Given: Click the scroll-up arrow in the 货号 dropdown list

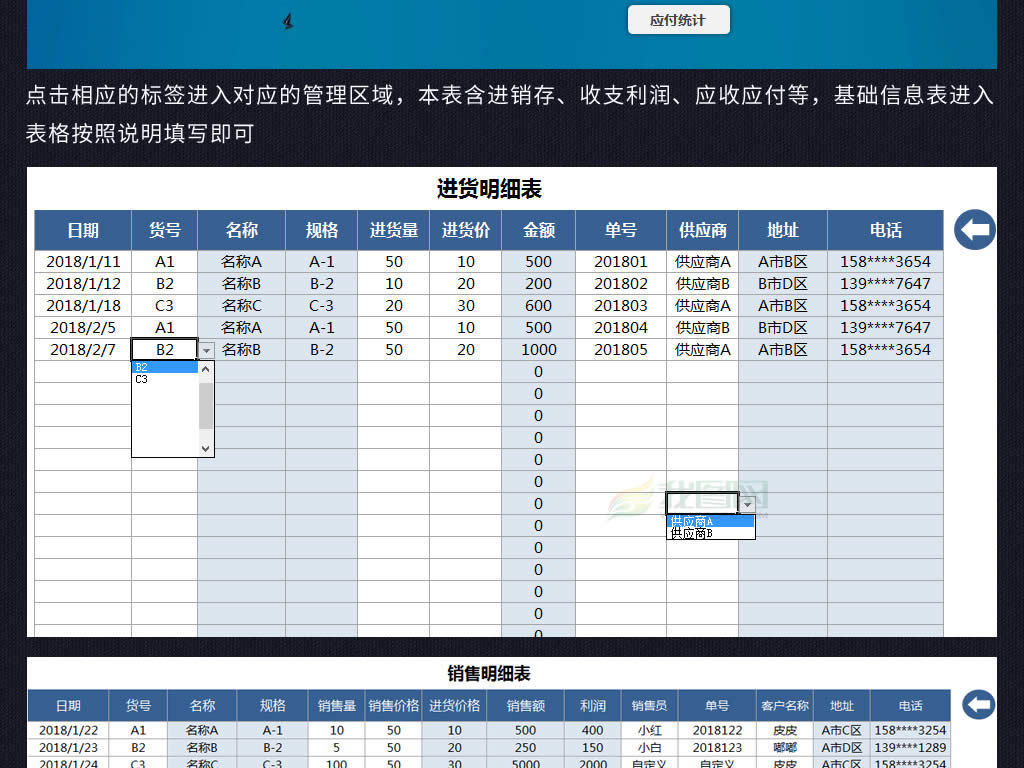Looking at the screenshot, I should tap(206, 368).
